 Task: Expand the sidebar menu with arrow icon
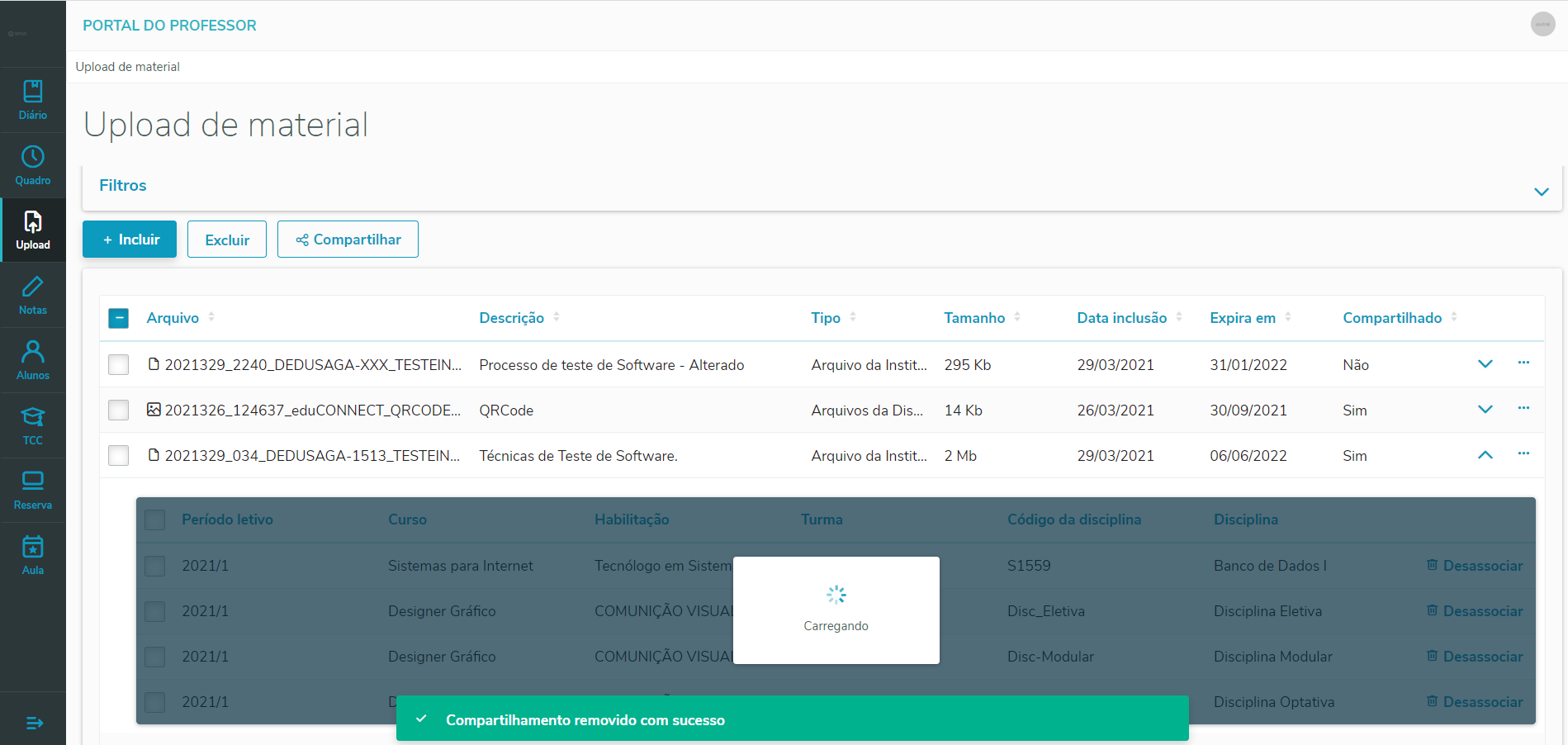coord(34,723)
